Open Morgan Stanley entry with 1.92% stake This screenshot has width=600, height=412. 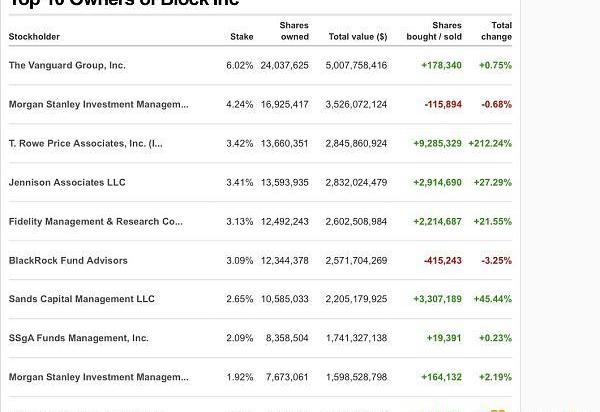[x=98, y=377]
